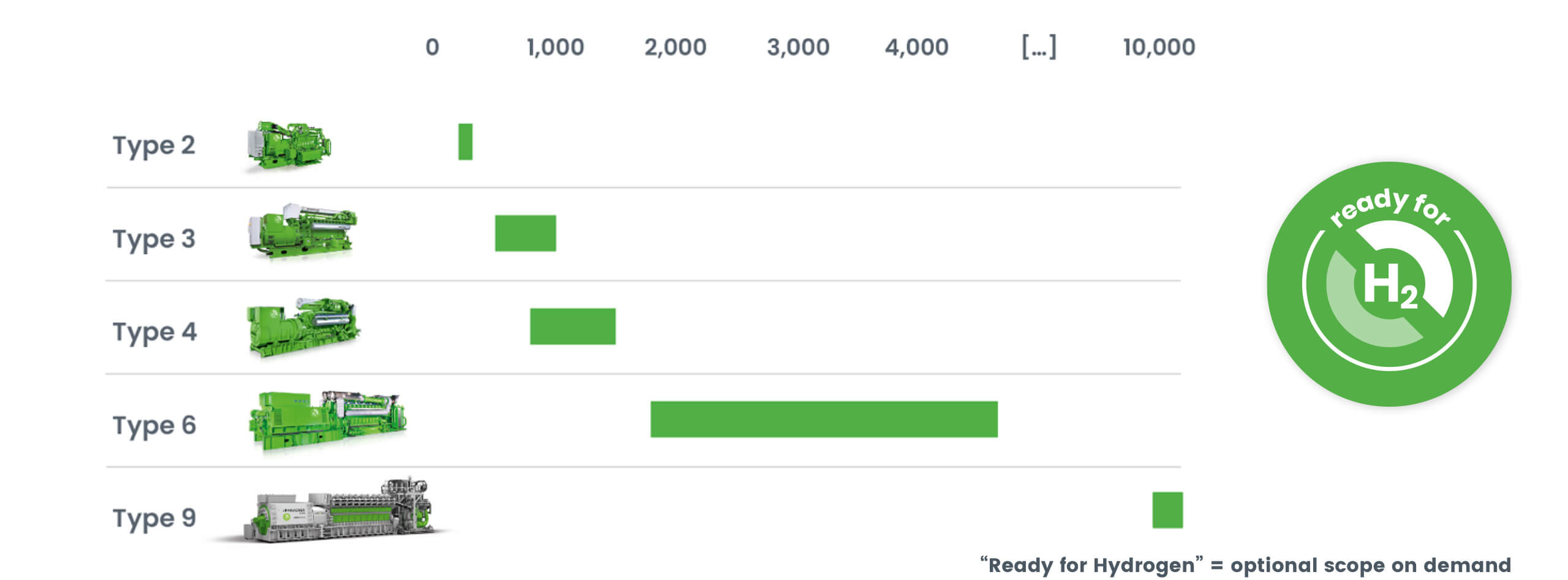
Task: Click the 0 axis label
Action: 432,47
